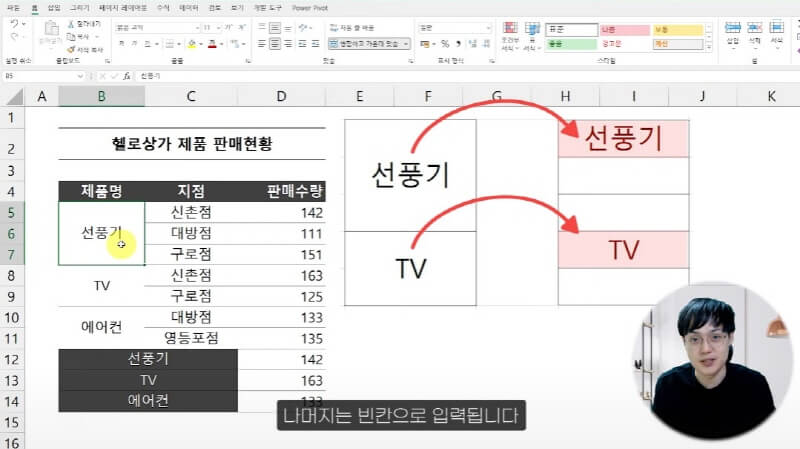This screenshot has height=449, width=800.
Task: Apply the red font color
Action: coord(212,44)
